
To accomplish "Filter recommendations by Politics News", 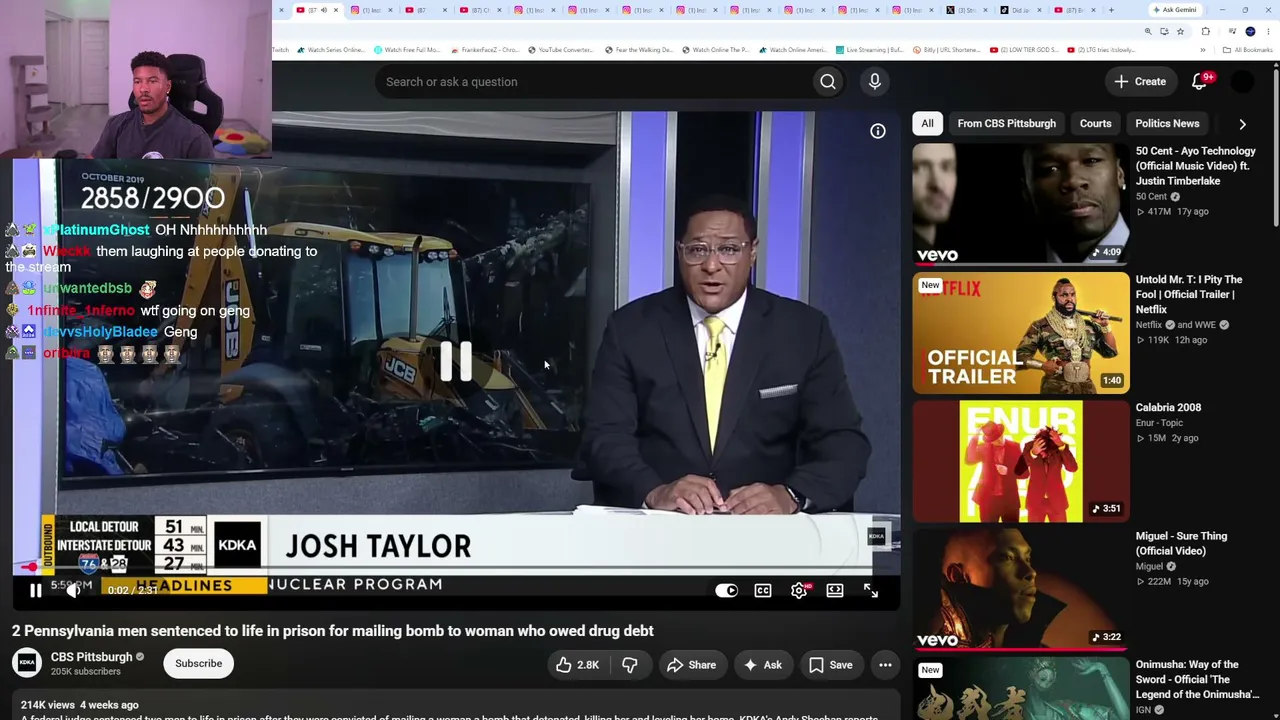I will tap(1167, 124).
